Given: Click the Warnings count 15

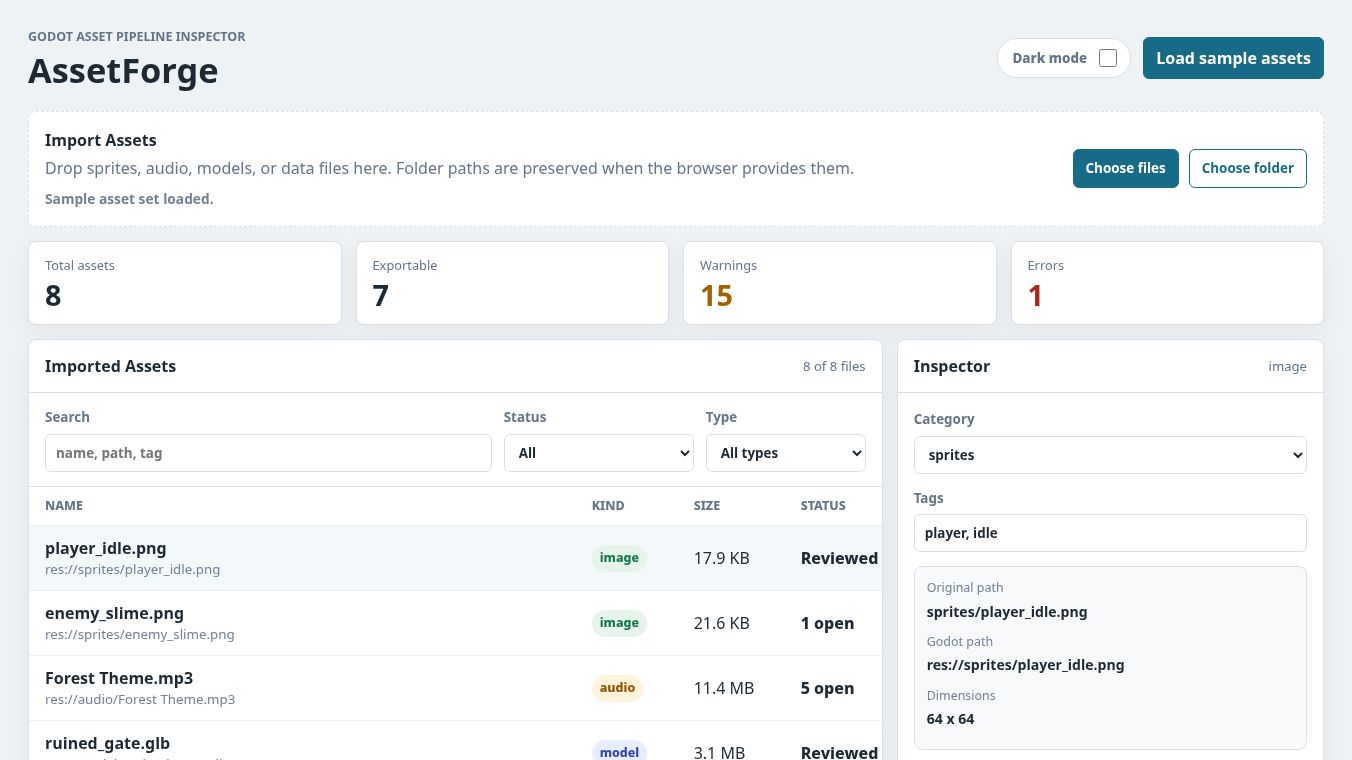Looking at the screenshot, I should point(716,296).
